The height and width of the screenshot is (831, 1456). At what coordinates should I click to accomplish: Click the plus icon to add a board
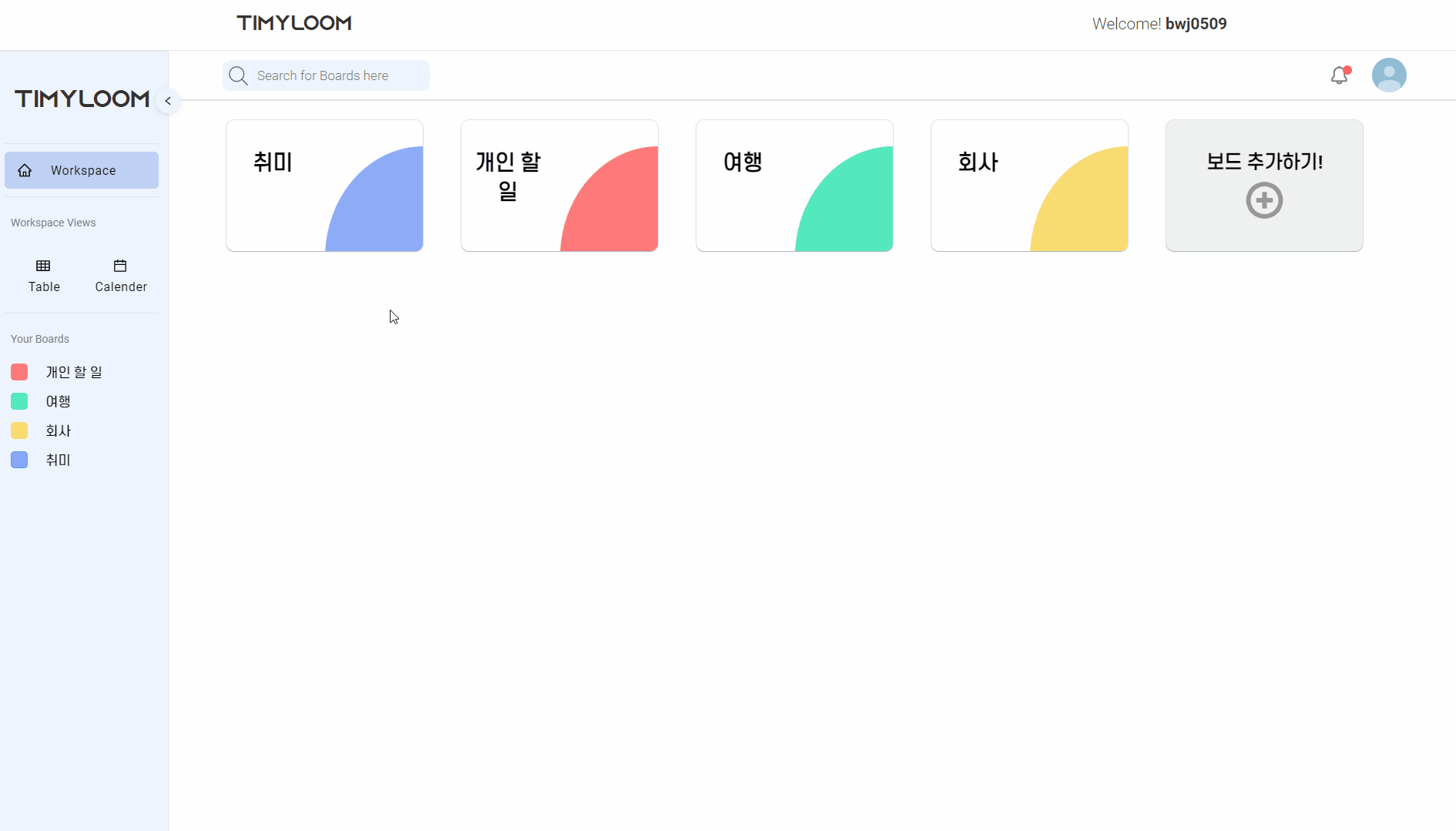click(1264, 199)
